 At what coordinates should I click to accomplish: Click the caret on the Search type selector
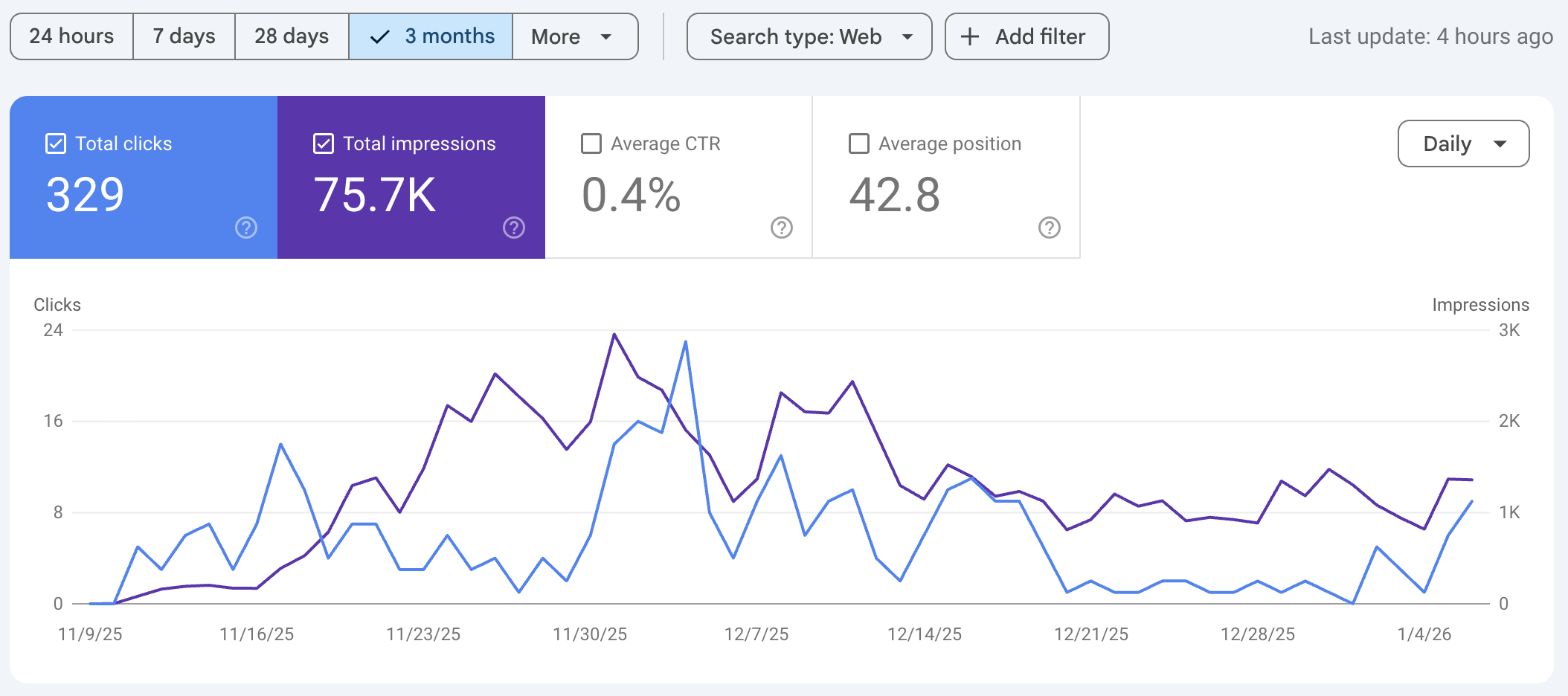pos(908,36)
